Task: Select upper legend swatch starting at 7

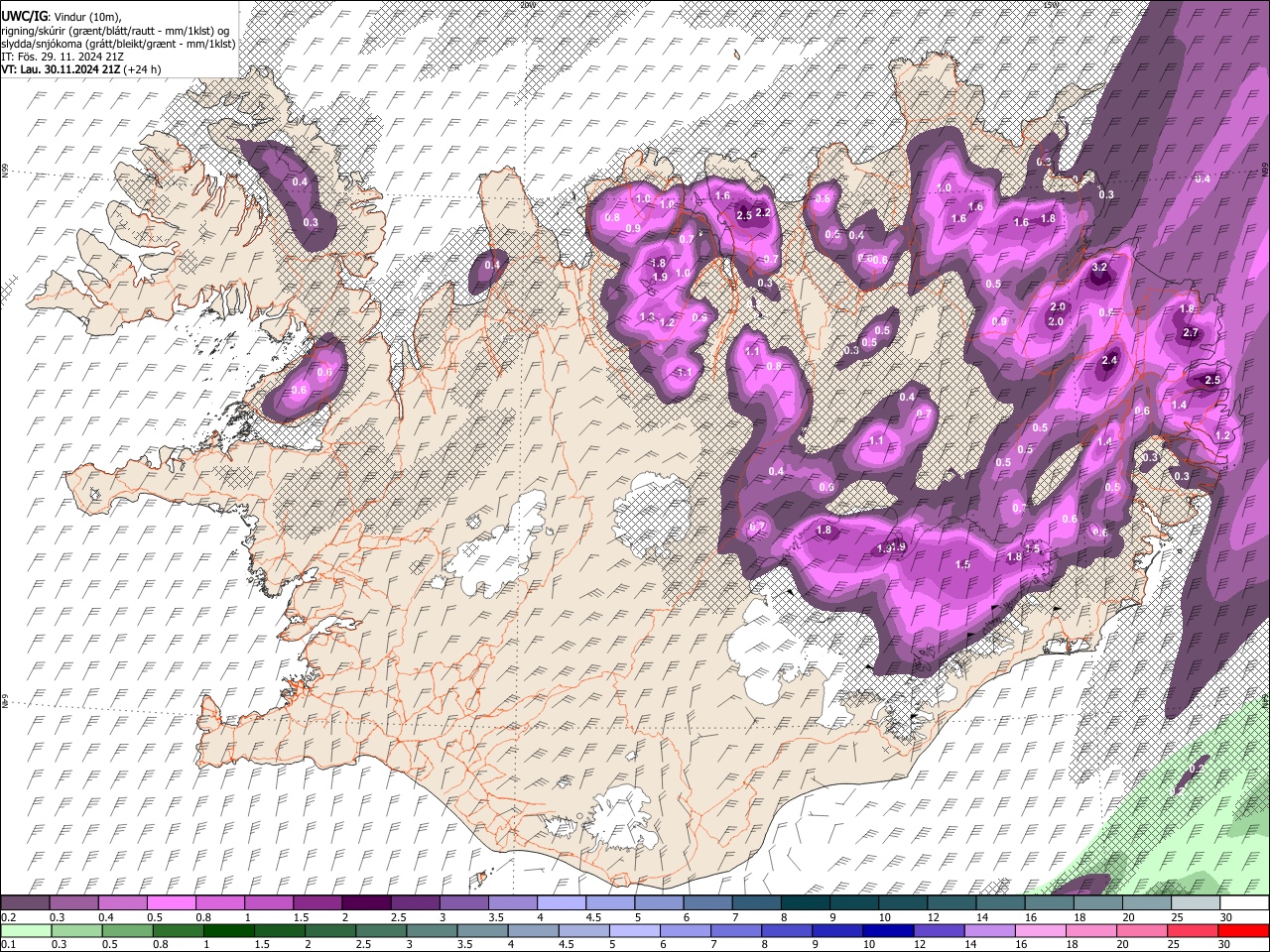Action: (755, 903)
